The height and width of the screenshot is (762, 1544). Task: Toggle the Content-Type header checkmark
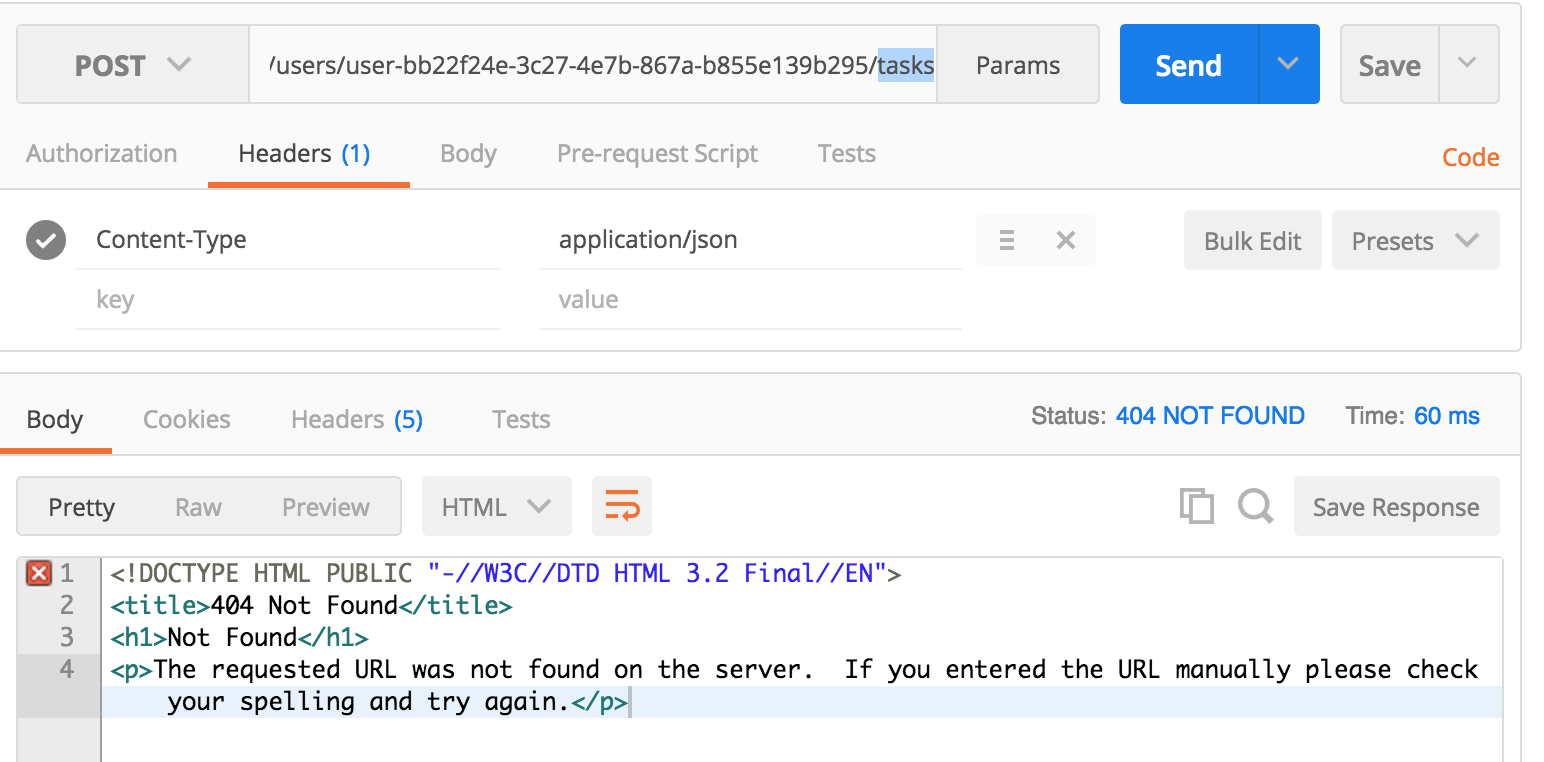click(46, 240)
